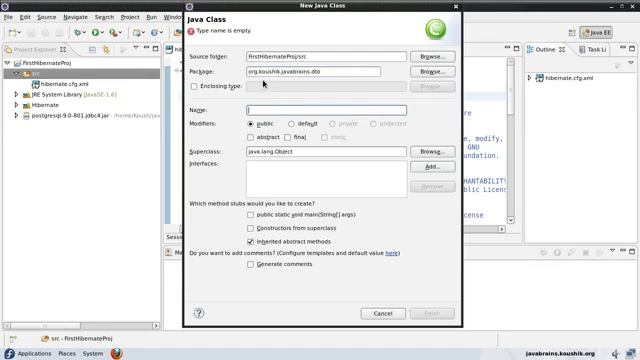The width and height of the screenshot is (640, 360).
Task: Click the Add interfaces button
Action: point(433,167)
